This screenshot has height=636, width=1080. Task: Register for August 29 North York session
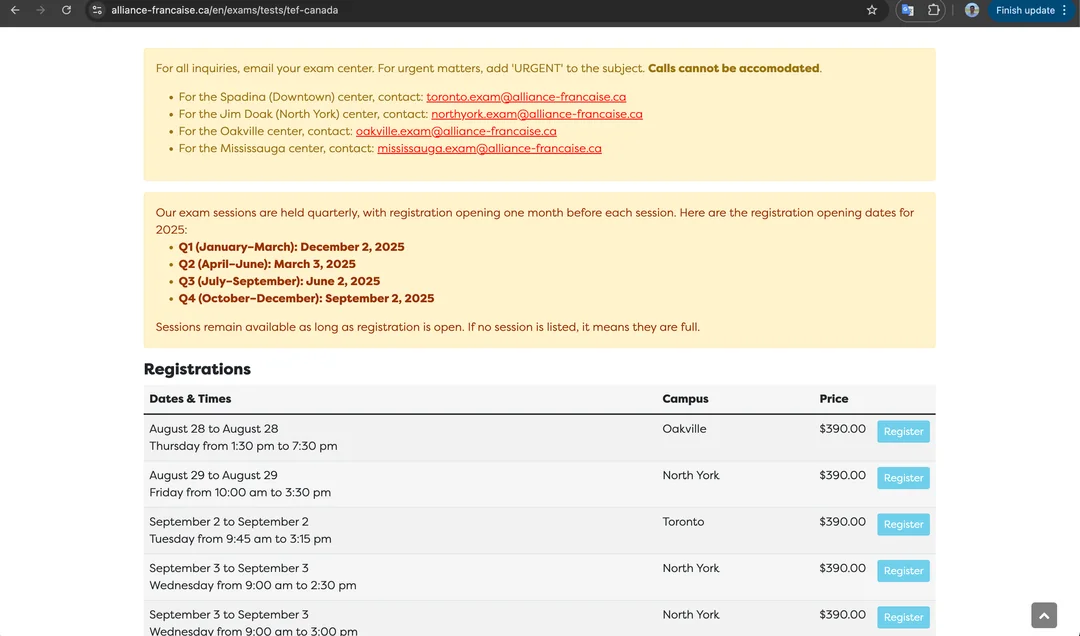pos(903,478)
